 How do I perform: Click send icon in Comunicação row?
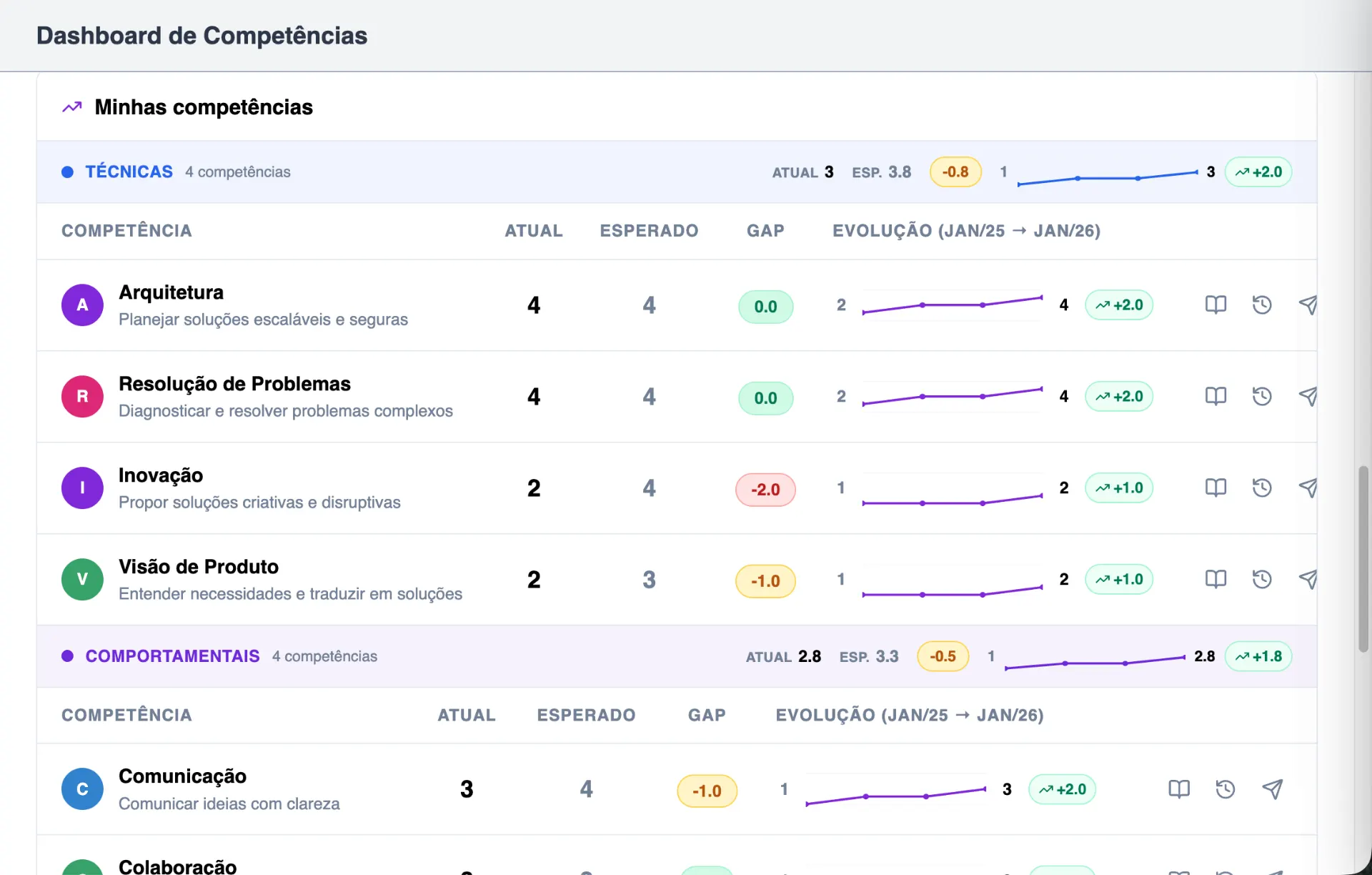tap(1272, 789)
